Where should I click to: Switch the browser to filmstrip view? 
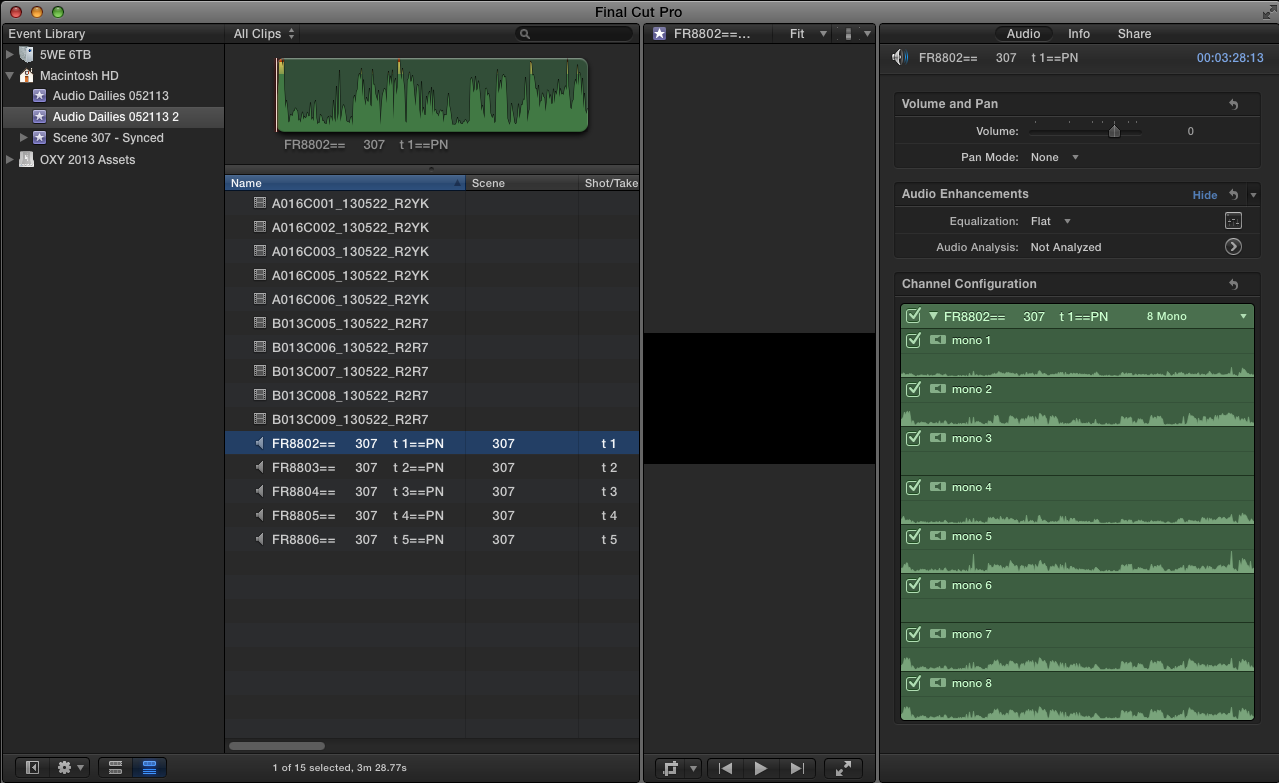116,767
